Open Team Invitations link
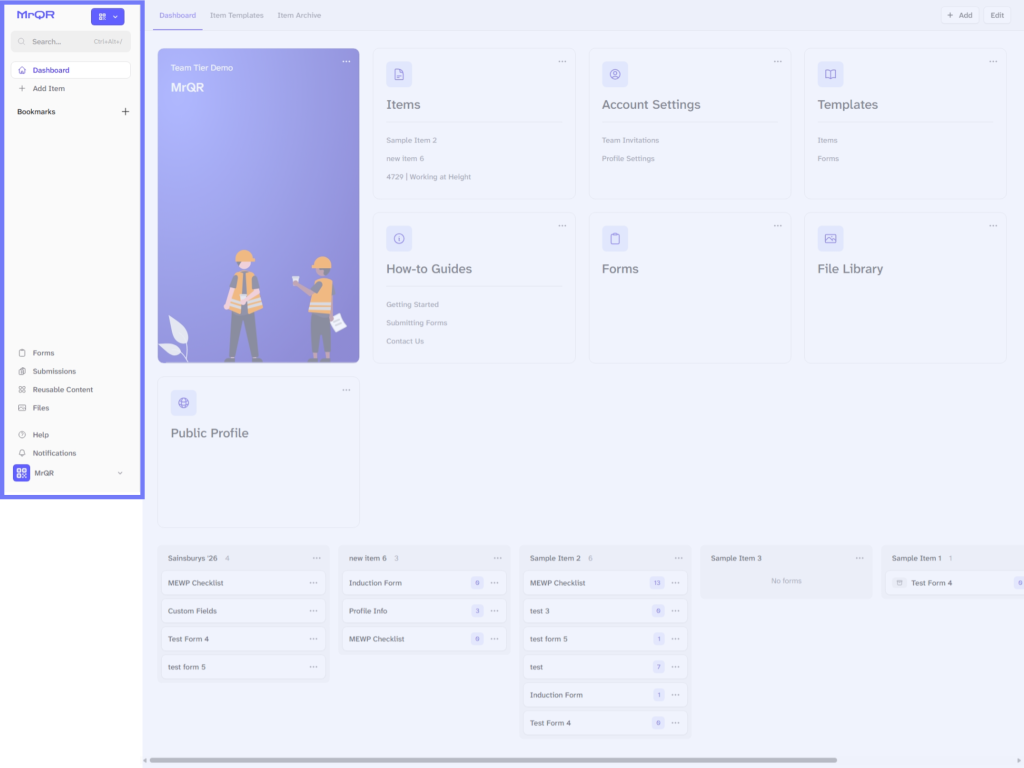Image resolution: width=1024 pixels, height=768 pixels. click(x=630, y=140)
